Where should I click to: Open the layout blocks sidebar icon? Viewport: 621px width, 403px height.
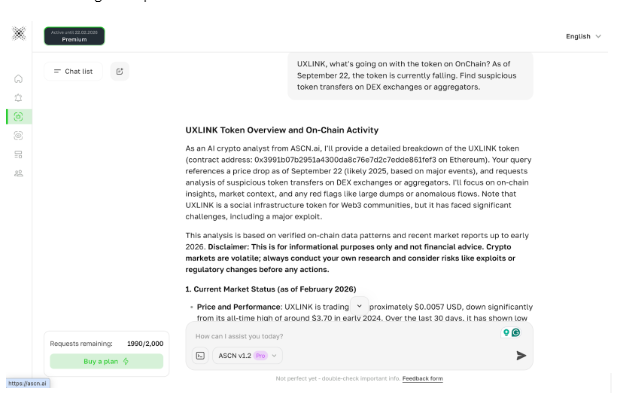(18, 154)
